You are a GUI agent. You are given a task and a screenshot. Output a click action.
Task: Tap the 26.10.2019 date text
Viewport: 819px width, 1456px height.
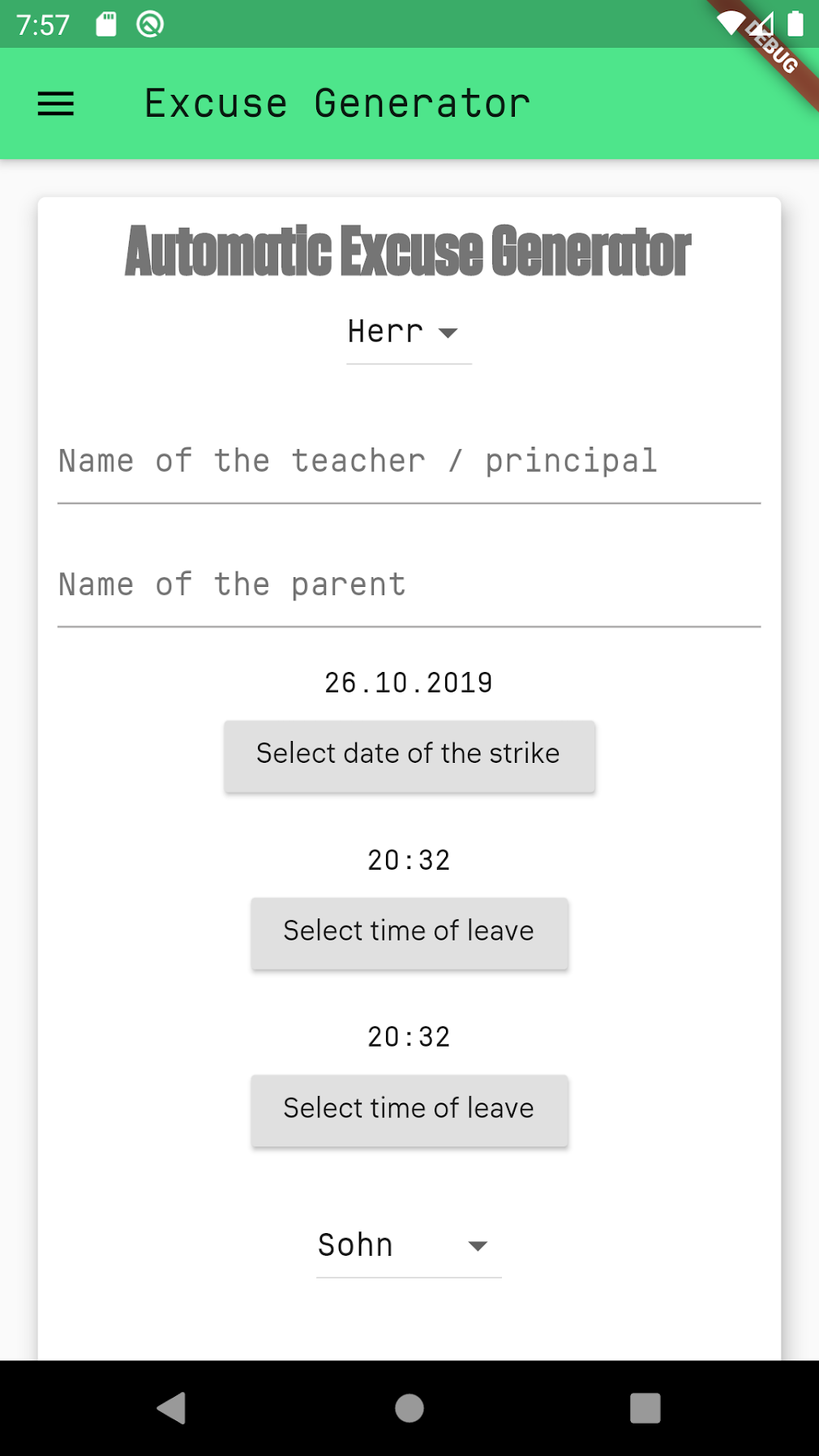[x=409, y=683]
